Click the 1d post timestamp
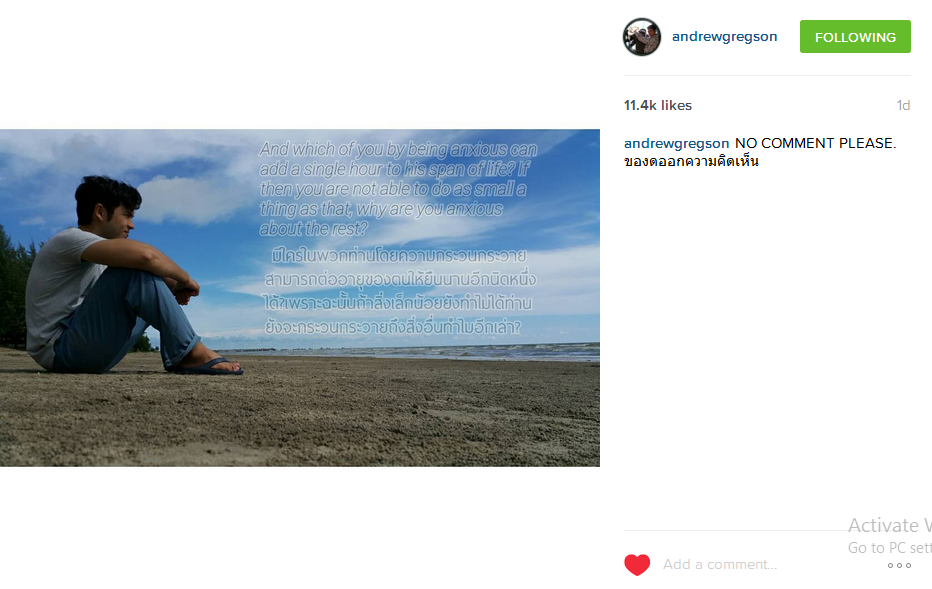 [903, 105]
